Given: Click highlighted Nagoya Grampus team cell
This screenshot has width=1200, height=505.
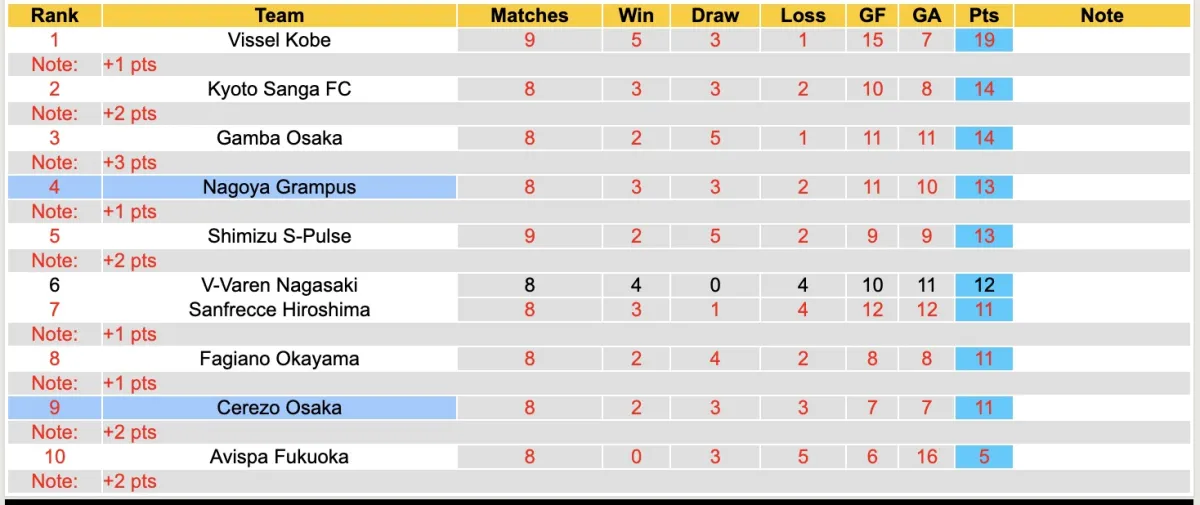Looking at the screenshot, I should (x=279, y=187).
